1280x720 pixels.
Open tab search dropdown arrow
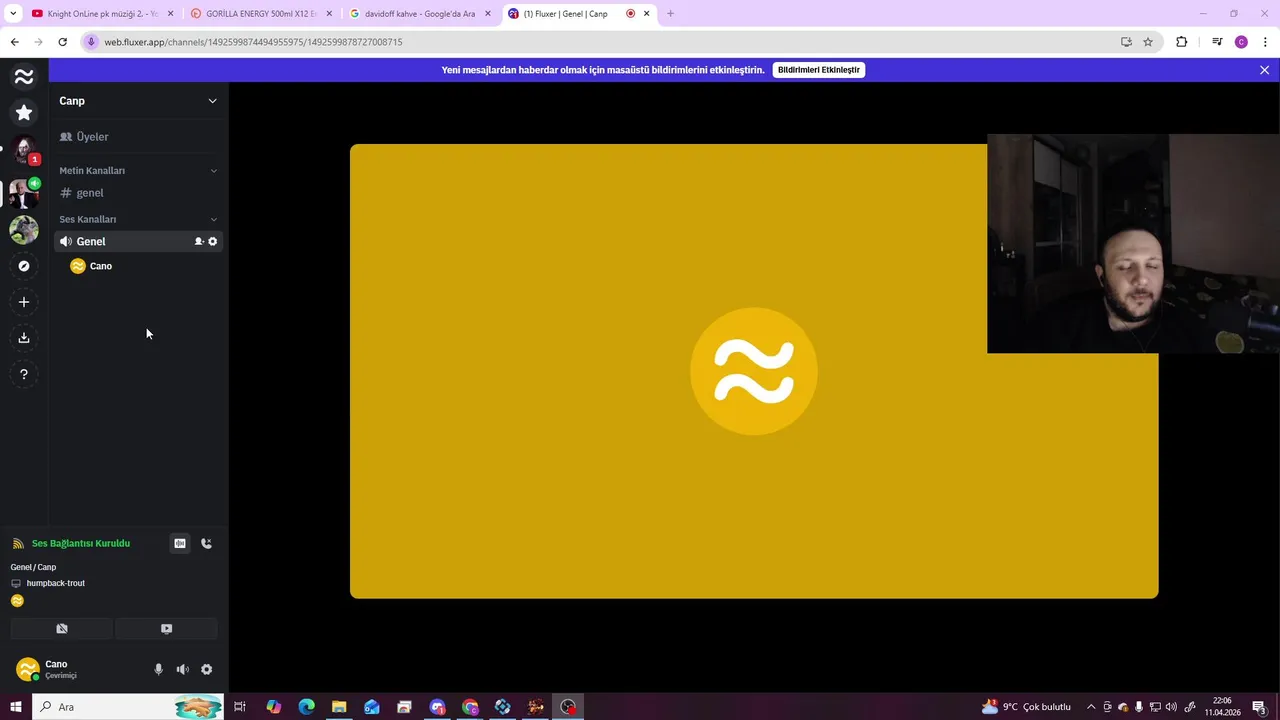click(13, 14)
